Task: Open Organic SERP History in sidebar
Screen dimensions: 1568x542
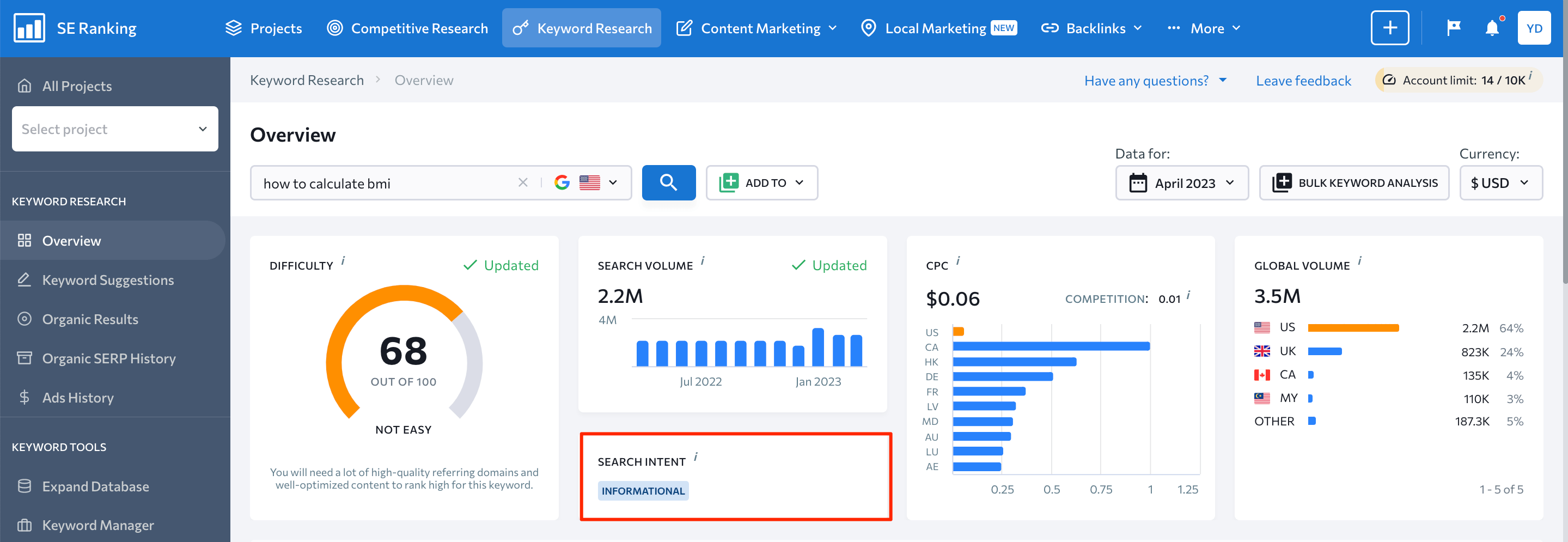Action: click(x=109, y=358)
